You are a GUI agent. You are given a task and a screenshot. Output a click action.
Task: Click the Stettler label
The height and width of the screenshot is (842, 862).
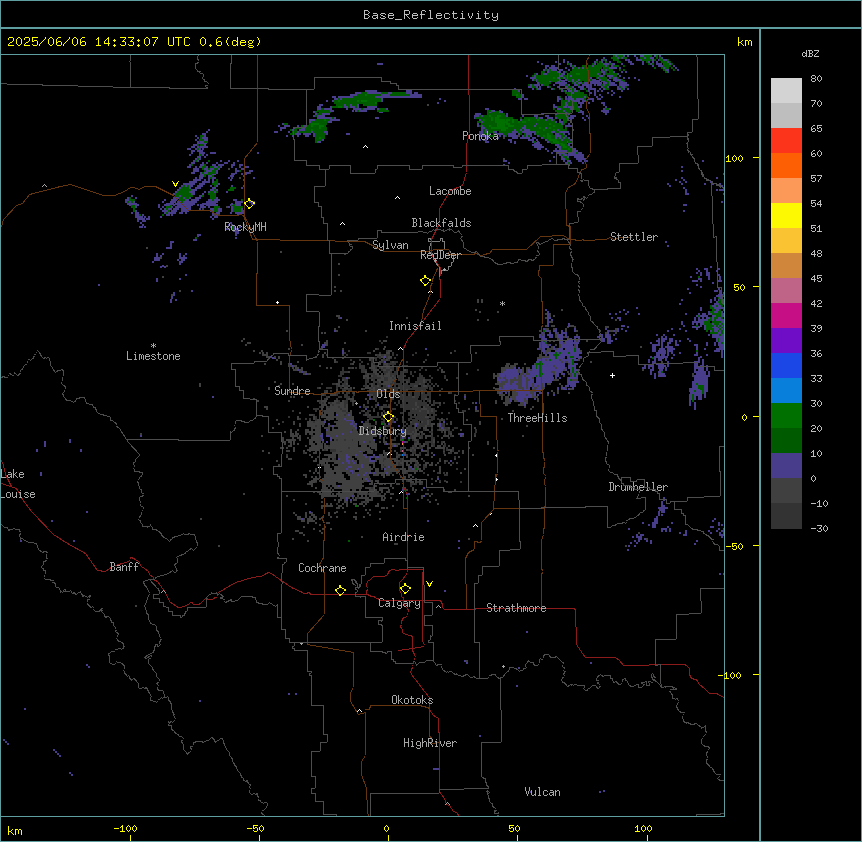click(634, 237)
